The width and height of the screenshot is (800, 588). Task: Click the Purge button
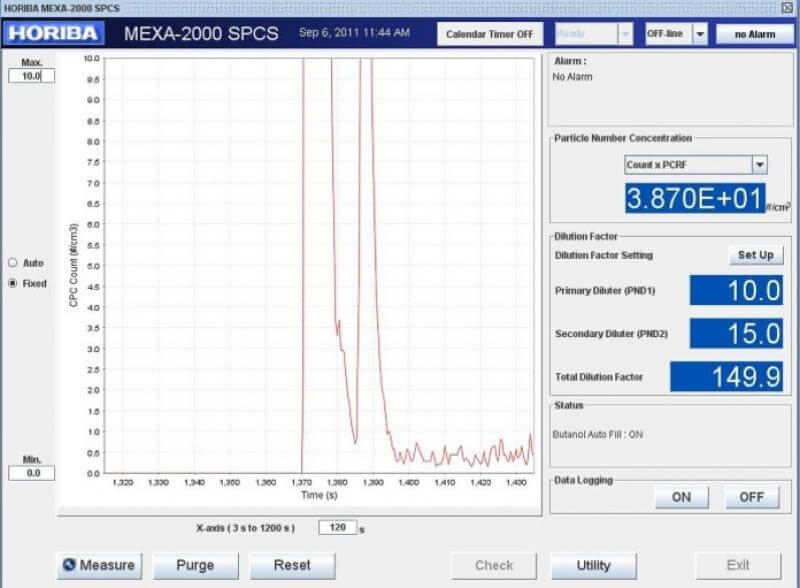pyautogui.click(x=195, y=566)
